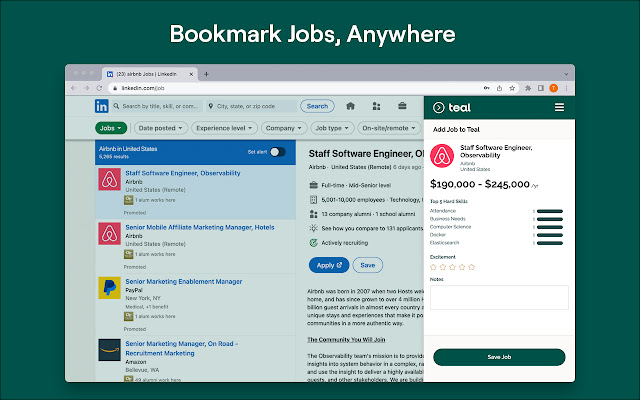Click the Notes text area in Teal
Viewport: 640px width, 400px height.
tap(499, 298)
